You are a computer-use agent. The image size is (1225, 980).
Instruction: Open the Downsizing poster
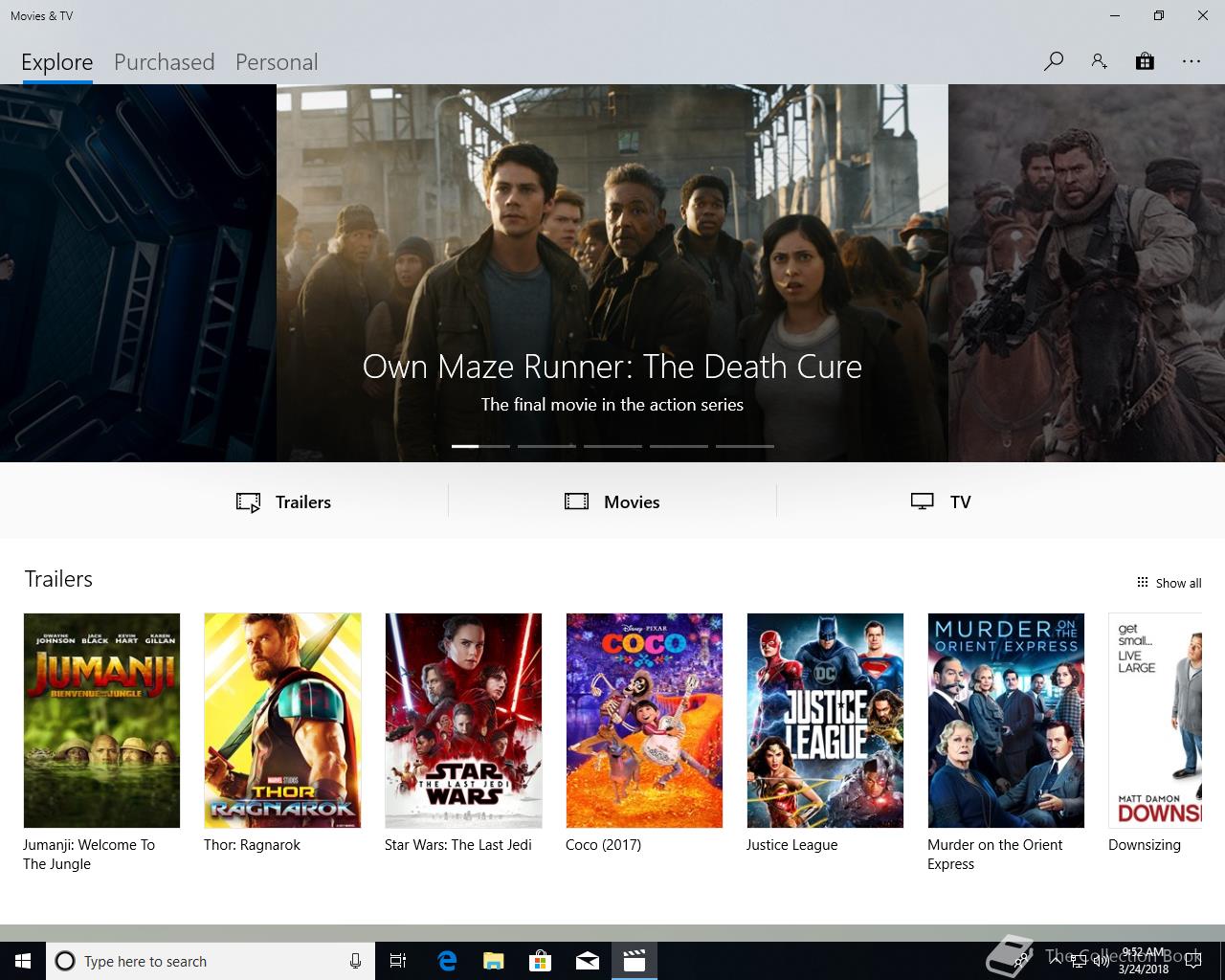(1155, 721)
